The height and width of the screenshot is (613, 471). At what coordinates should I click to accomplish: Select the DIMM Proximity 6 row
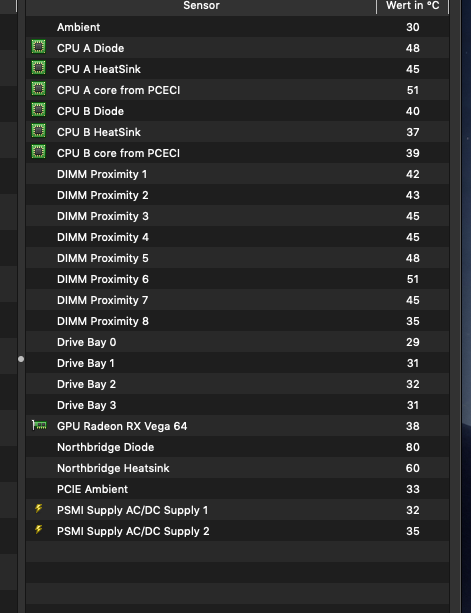coord(238,280)
